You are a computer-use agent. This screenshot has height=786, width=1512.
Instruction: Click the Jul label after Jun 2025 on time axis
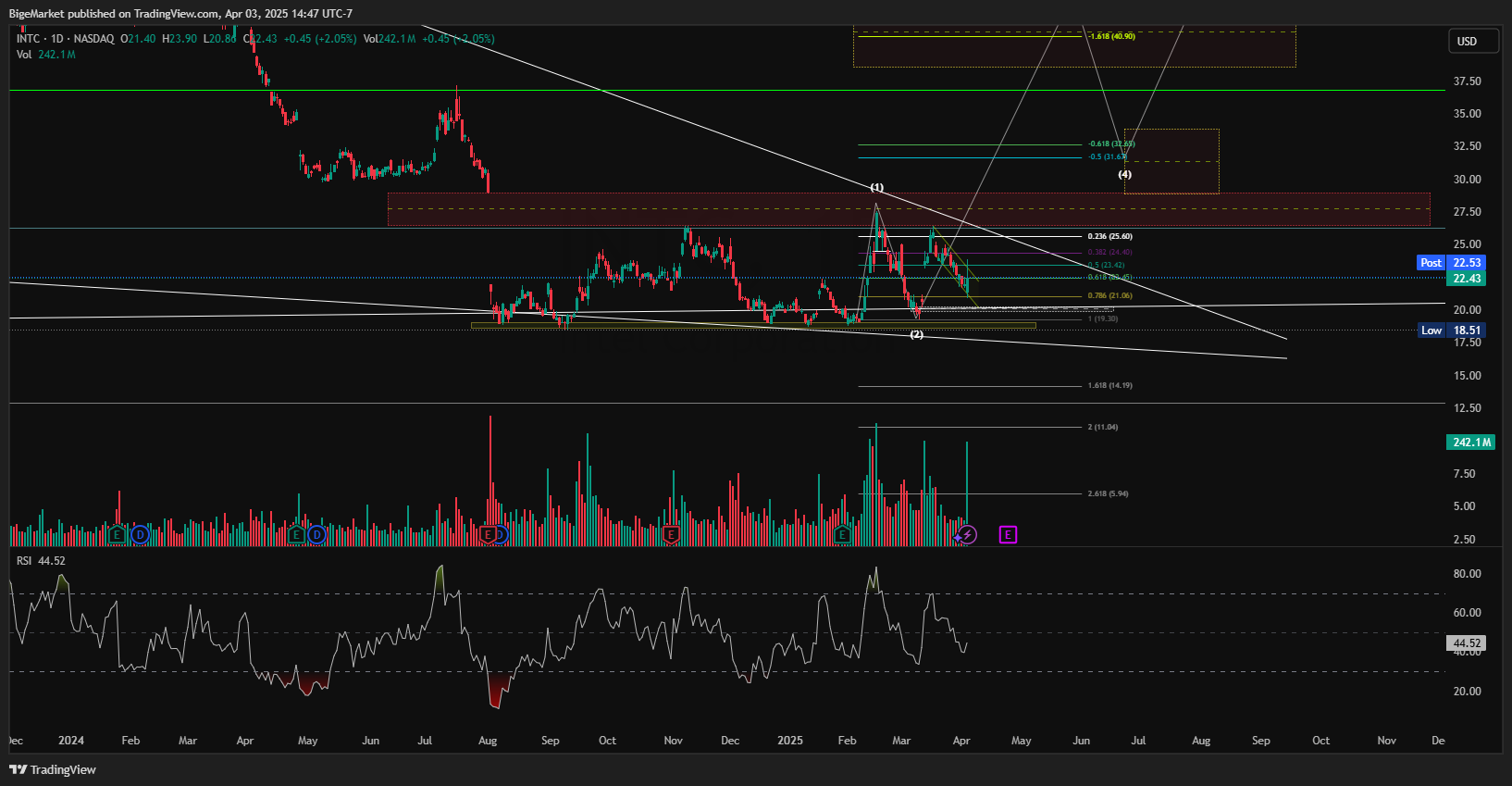coord(1138,741)
